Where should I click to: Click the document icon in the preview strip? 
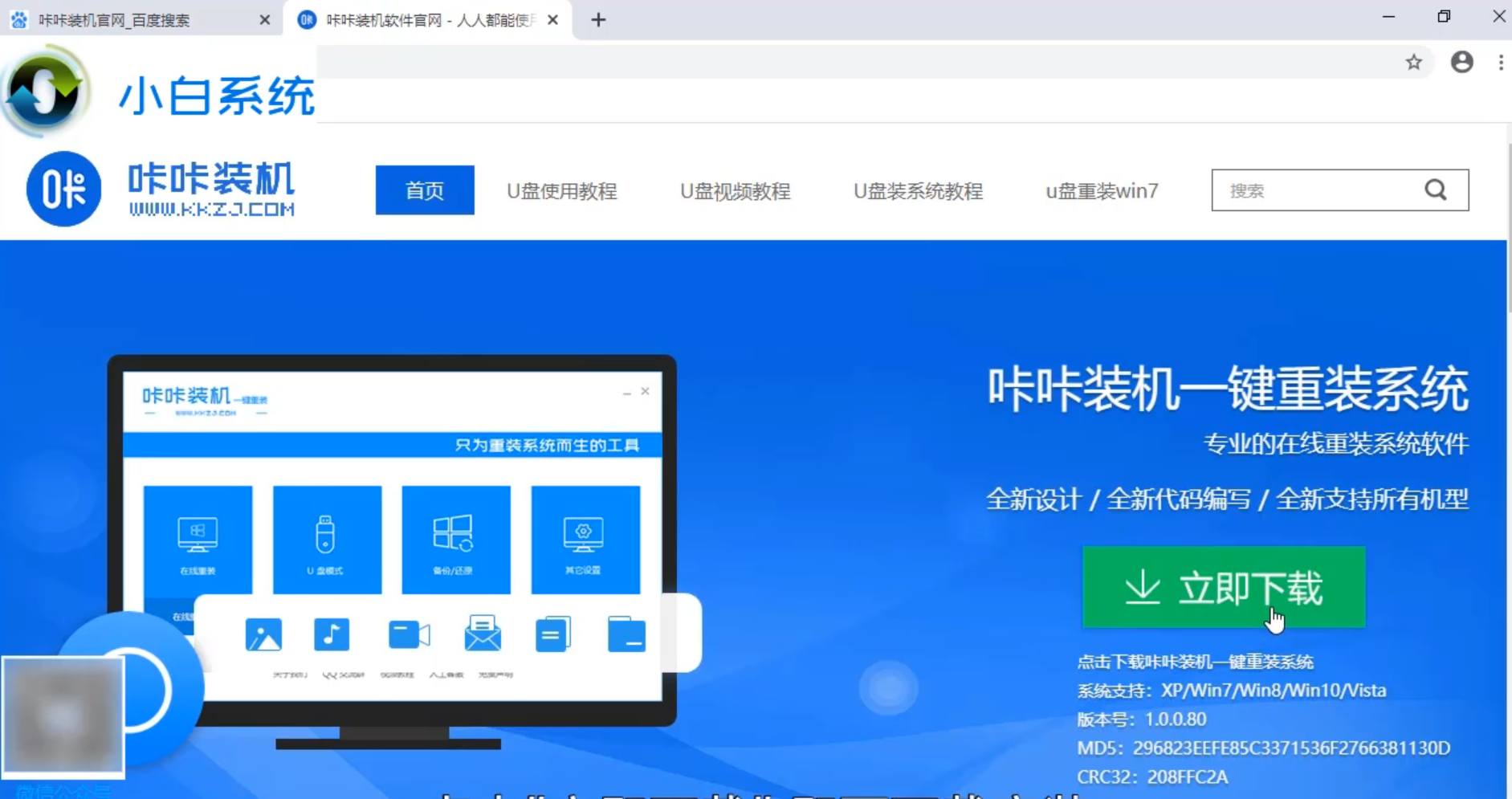(x=553, y=634)
